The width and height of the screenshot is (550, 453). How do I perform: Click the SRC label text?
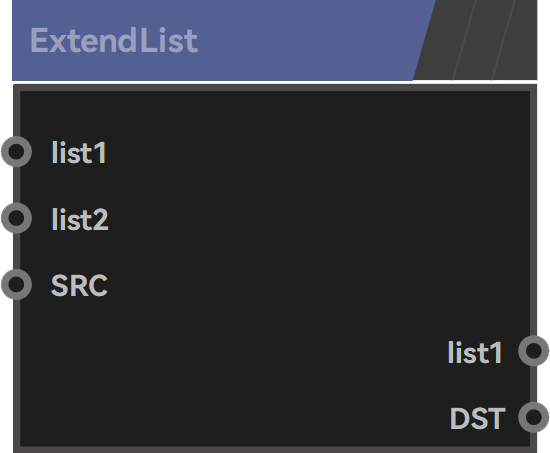click(x=79, y=285)
